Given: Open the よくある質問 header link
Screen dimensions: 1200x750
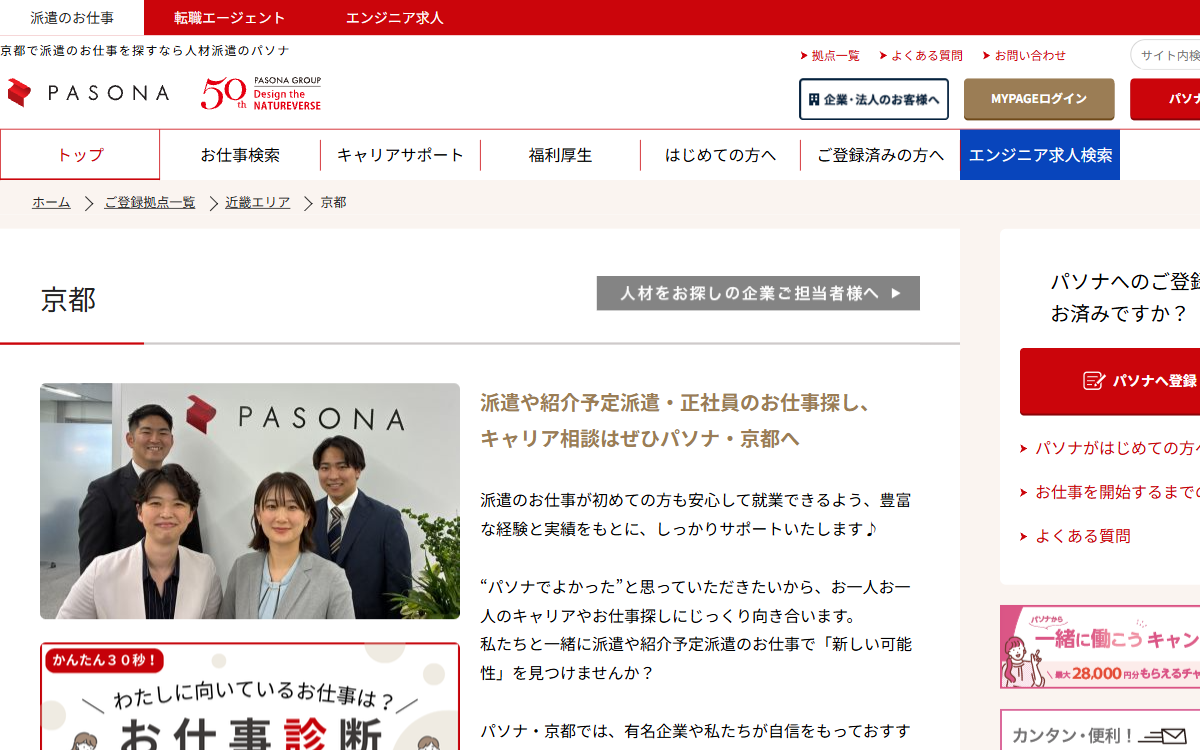Looking at the screenshot, I should 921,56.
